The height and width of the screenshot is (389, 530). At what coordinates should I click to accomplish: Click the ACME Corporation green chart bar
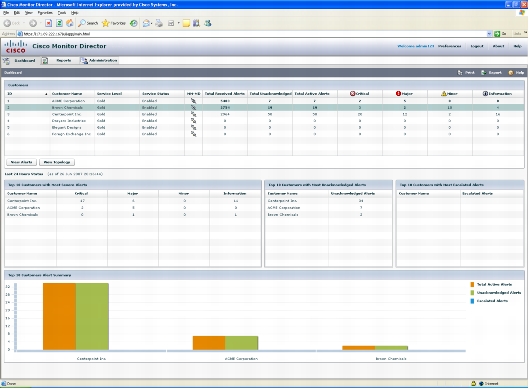[x=241, y=343]
